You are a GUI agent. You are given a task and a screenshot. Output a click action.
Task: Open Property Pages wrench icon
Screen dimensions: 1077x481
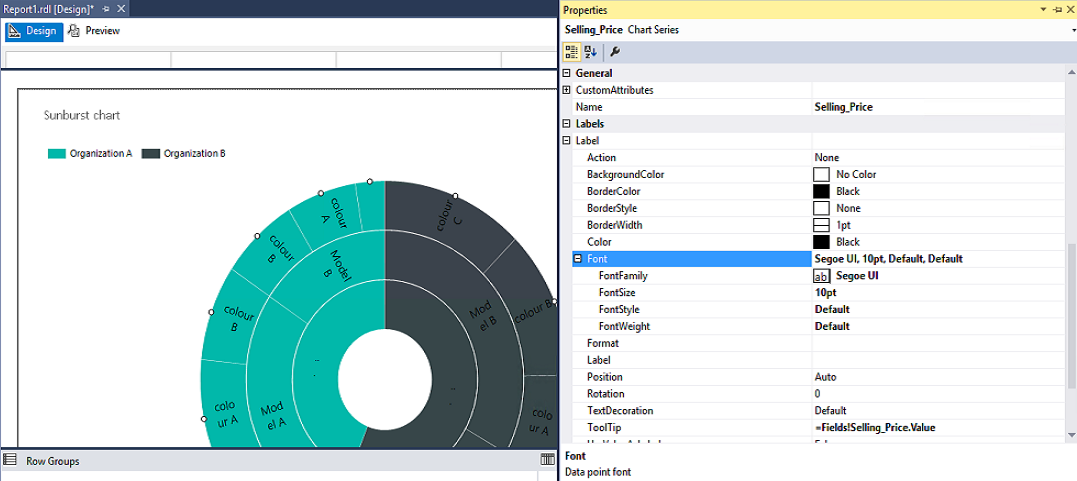[615, 52]
